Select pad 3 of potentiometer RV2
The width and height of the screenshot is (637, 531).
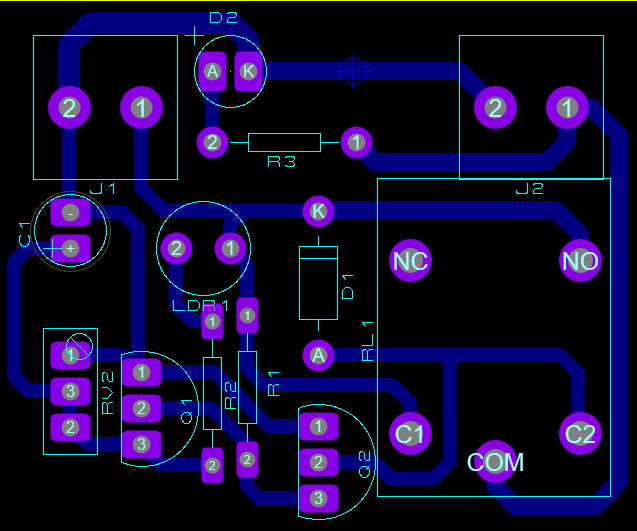(70, 391)
